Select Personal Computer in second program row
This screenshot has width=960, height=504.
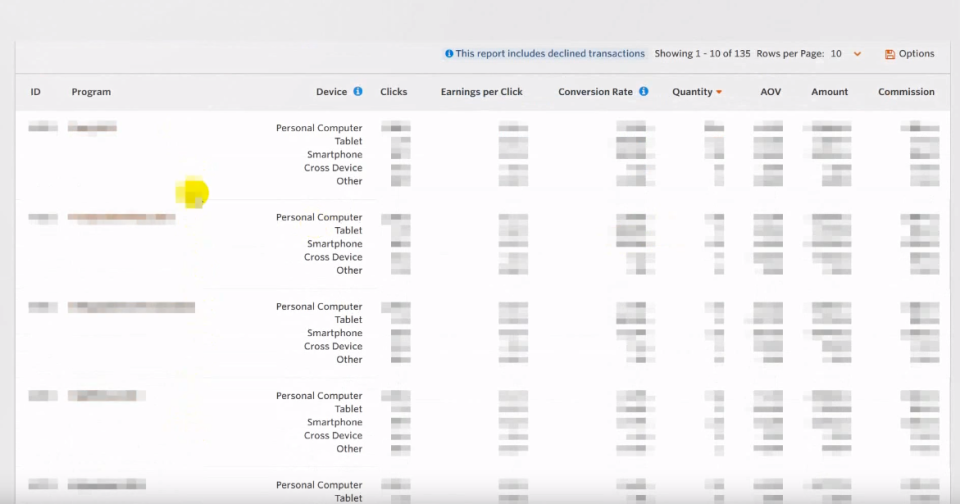coord(319,217)
